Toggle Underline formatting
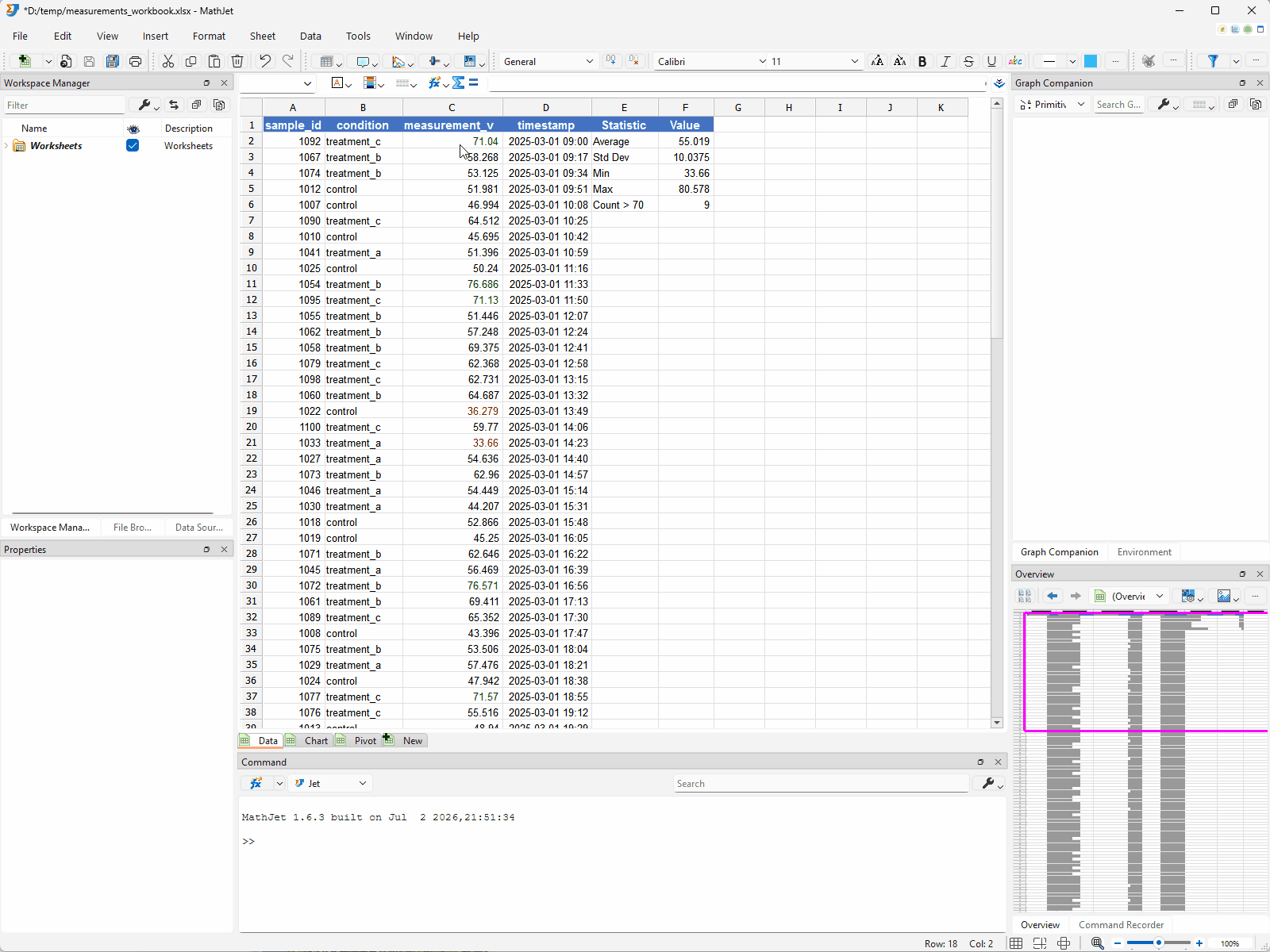 [x=991, y=61]
